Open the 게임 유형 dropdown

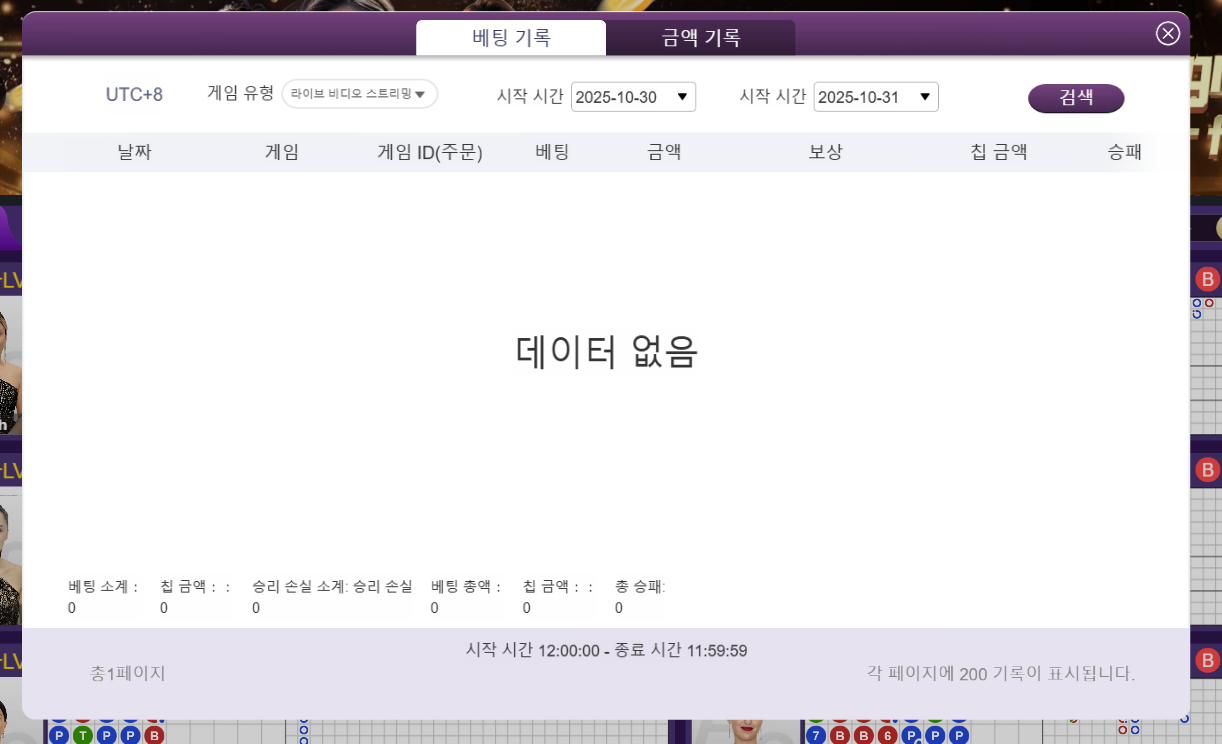click(x=360, y=94)
